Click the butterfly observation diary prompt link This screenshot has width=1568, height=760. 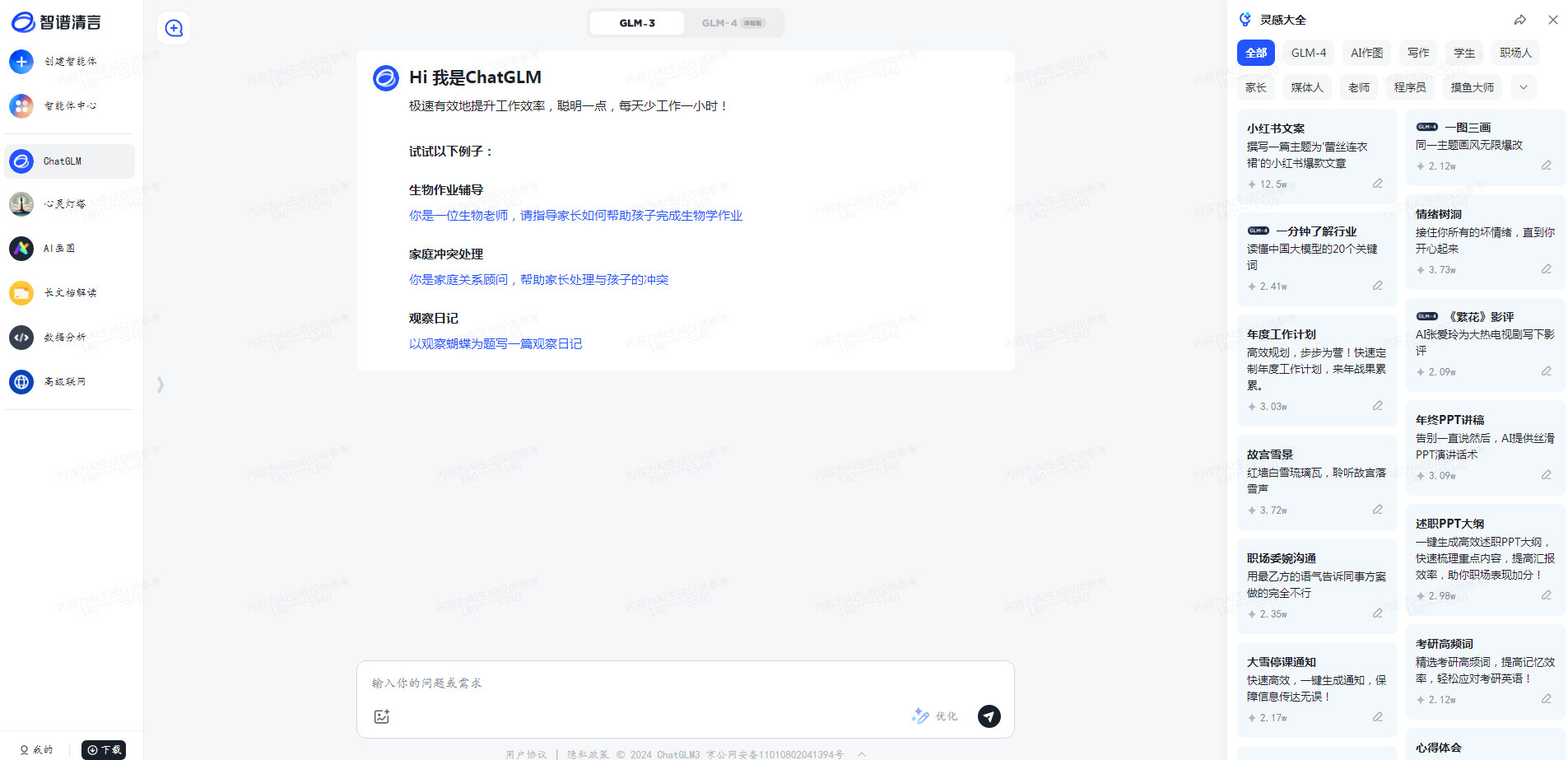tap(496, 344)
